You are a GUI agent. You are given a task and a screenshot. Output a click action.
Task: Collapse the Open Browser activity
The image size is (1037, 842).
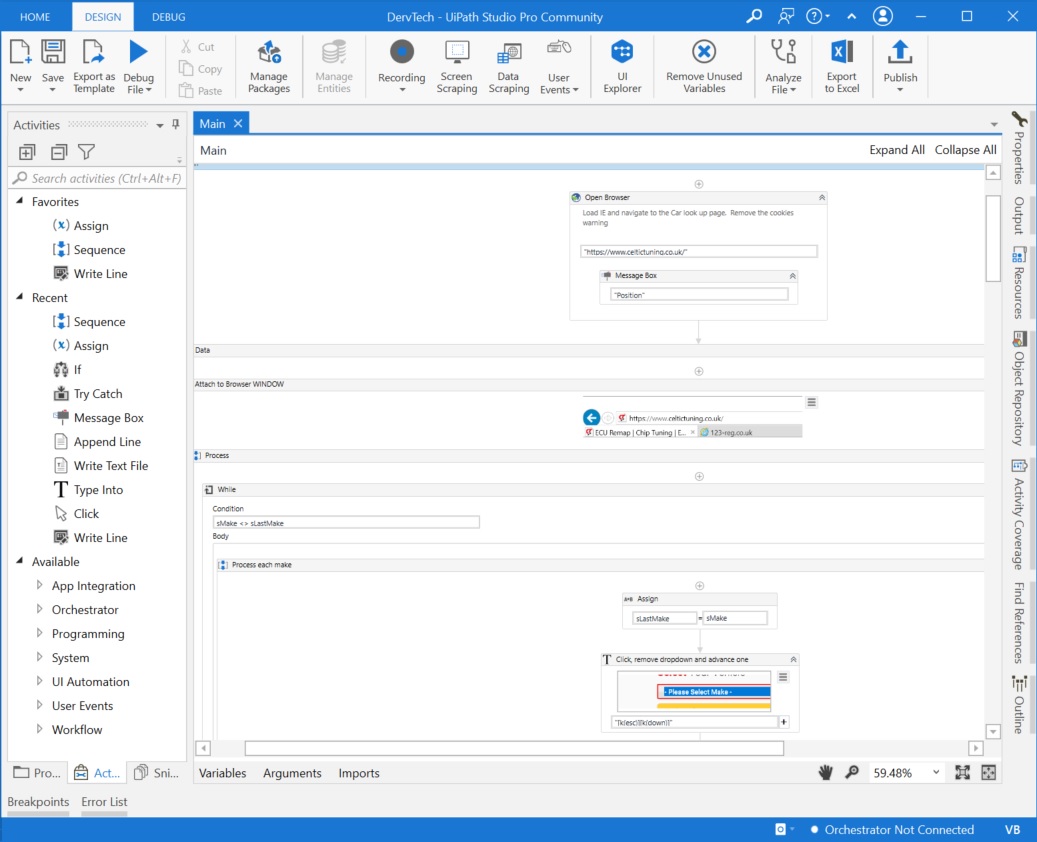[822, 198]
